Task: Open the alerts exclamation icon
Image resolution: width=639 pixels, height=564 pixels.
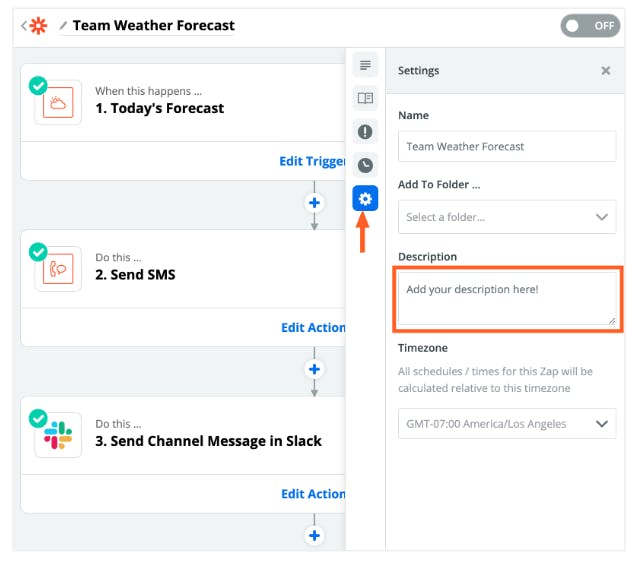Action: click(x=365, y=132)
